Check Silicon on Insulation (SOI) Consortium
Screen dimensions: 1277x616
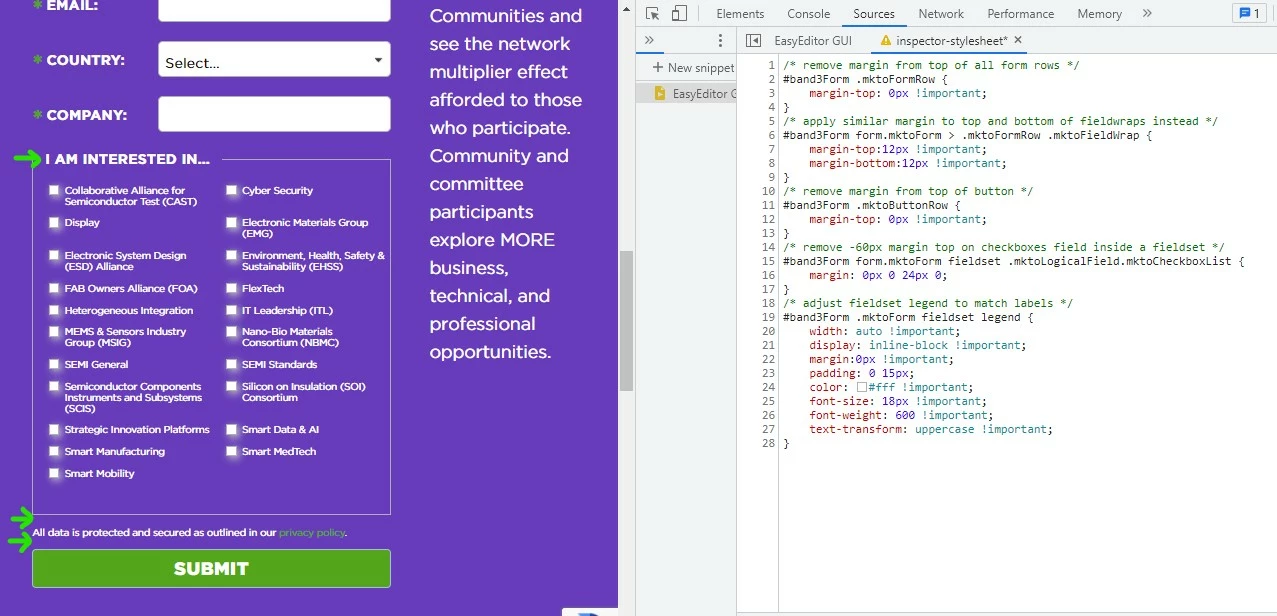point(231,386)
